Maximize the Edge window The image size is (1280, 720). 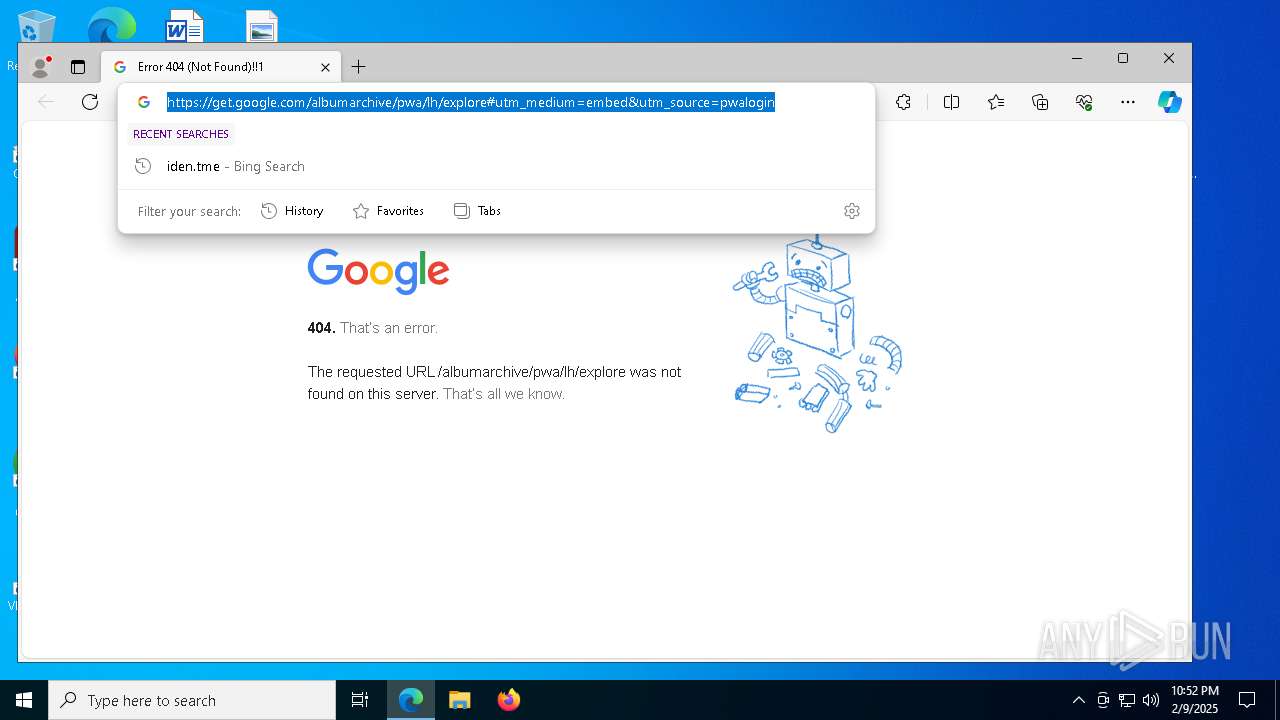tap(1123, 58)
